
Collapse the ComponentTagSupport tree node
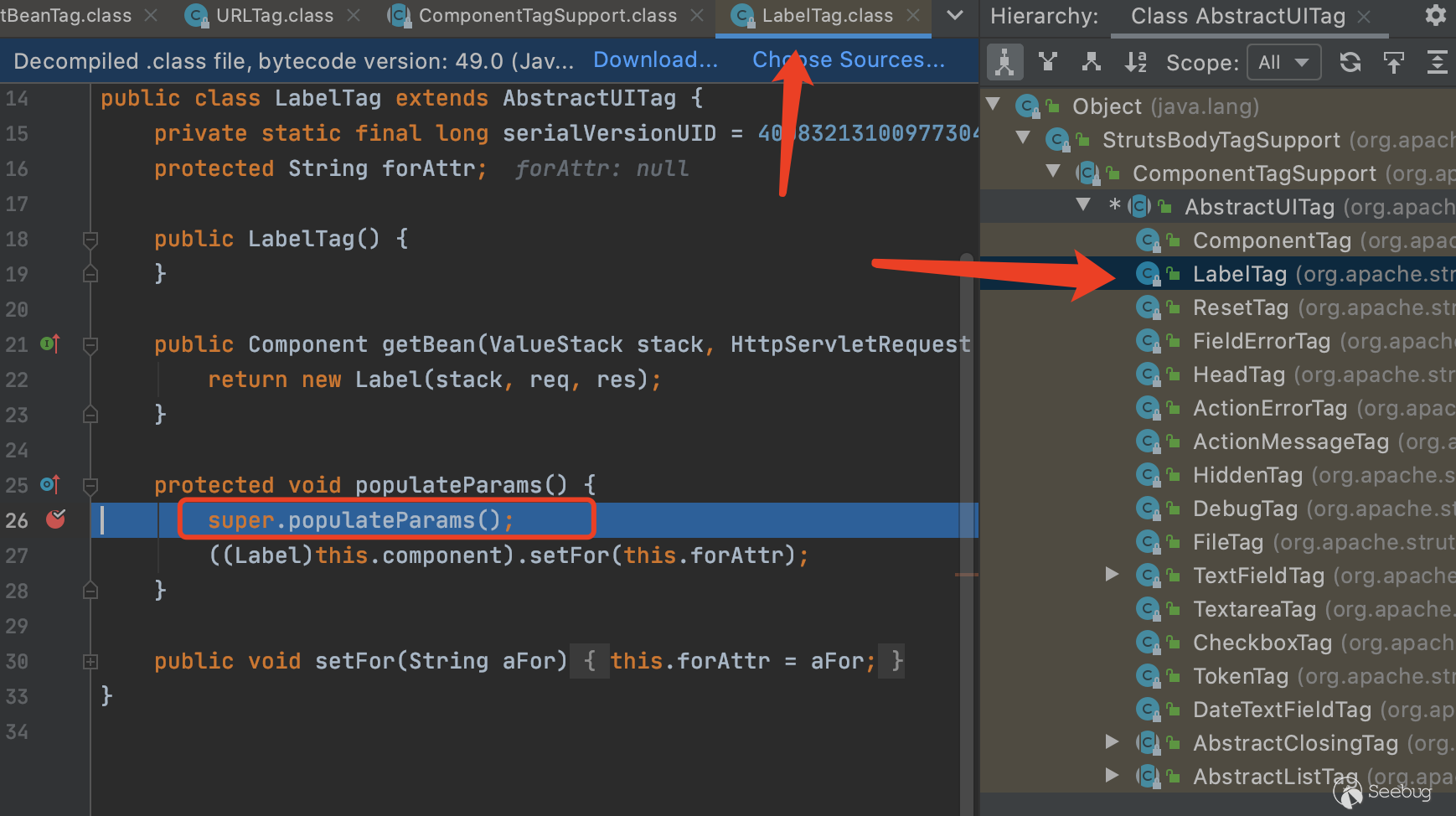coord(1053,172)
